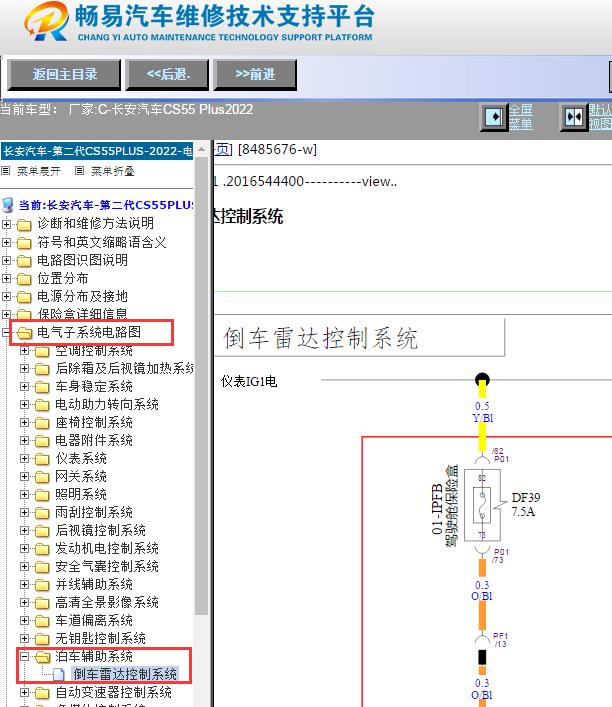Click the folder icon of 电源分布及接地
This screenshot has width=612, height=707.
point(24,297)
